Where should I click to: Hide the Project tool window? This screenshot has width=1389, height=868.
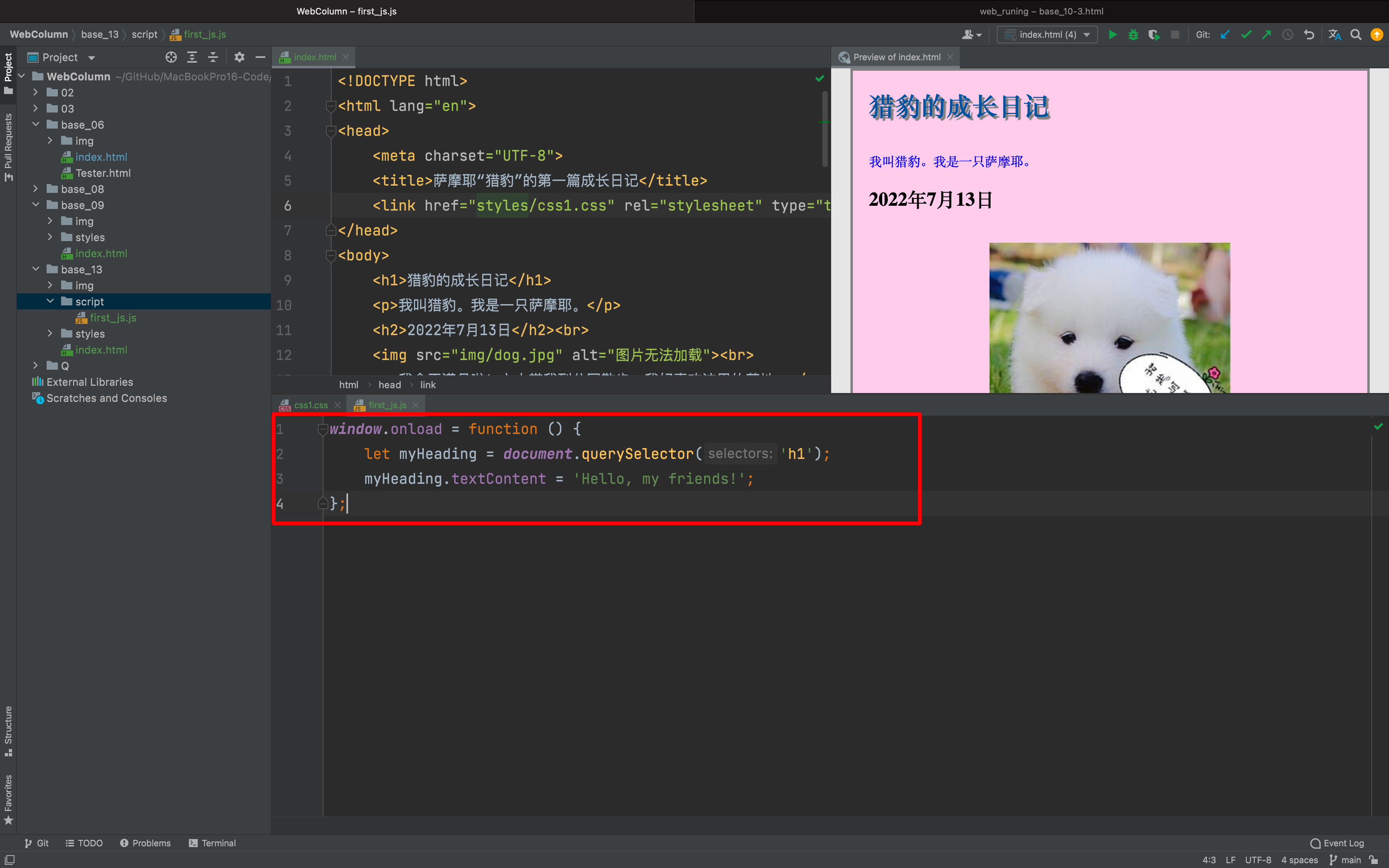pos(260,57)
